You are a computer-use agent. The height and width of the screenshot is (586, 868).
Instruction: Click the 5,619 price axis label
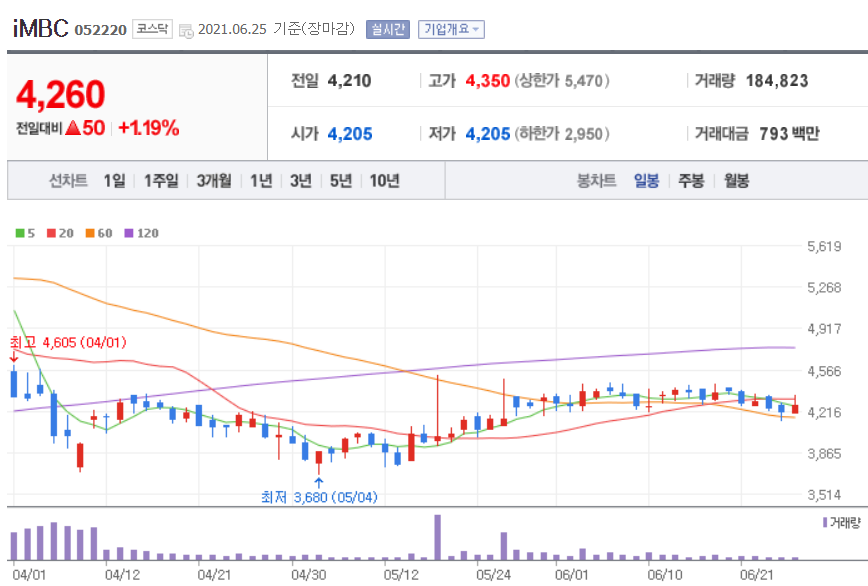[824, 246]
